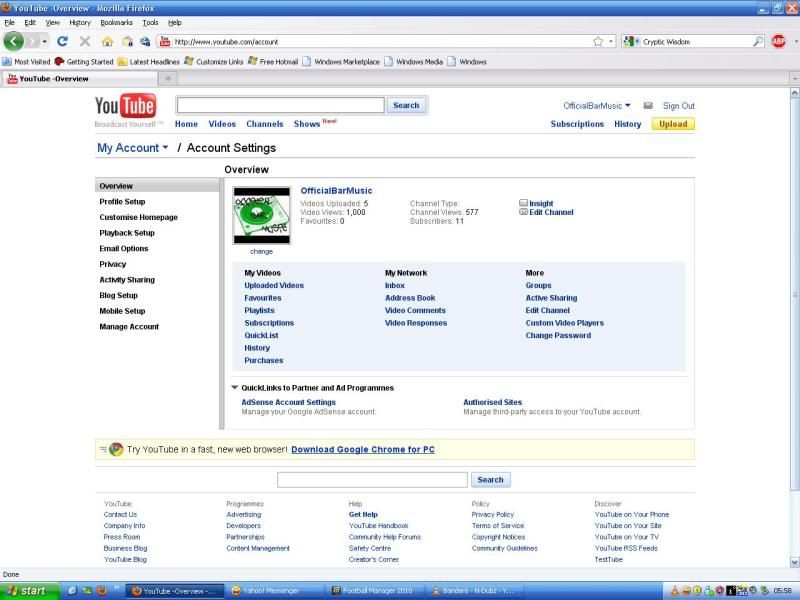Click the Windows Start button
Screen dimensions: 800x600
coord(30,591)
